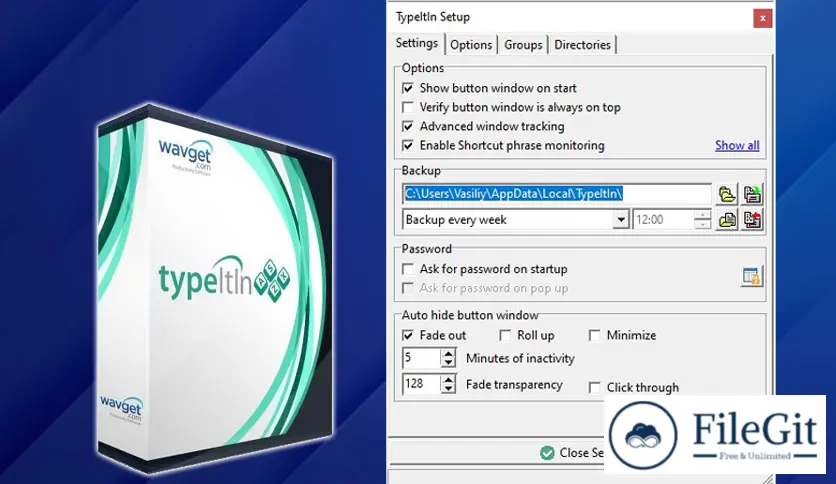Select the Settings tab

417,43
